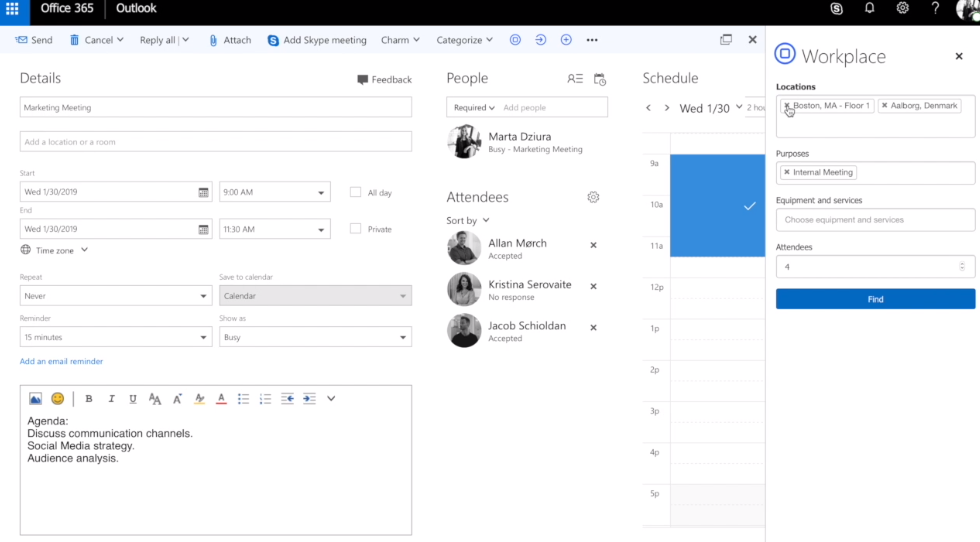The image size is (980, 542).
Task: Click Add an email reminder link
Action: pos(61,361)
